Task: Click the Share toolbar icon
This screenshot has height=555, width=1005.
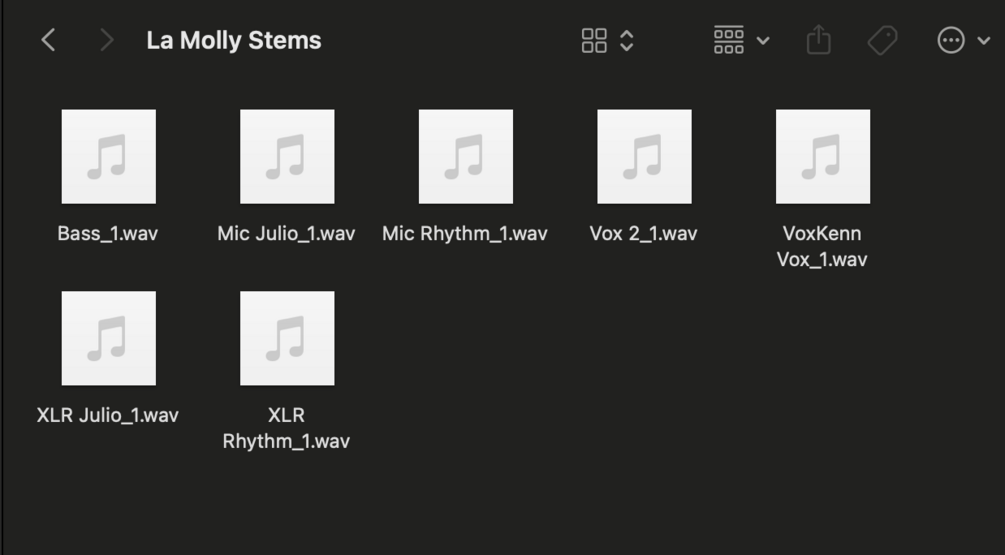Action: coord(818,40)
